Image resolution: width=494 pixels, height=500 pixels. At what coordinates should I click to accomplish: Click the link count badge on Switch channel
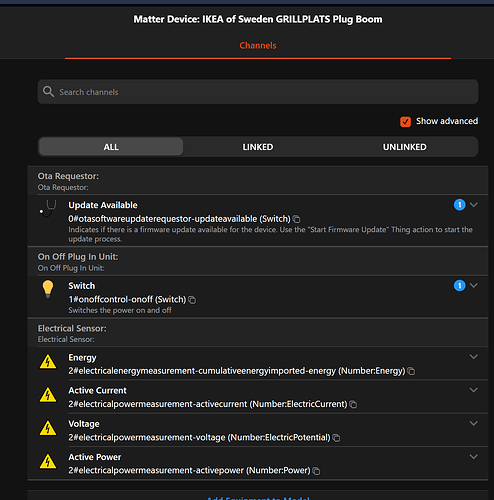pos(459,285)
